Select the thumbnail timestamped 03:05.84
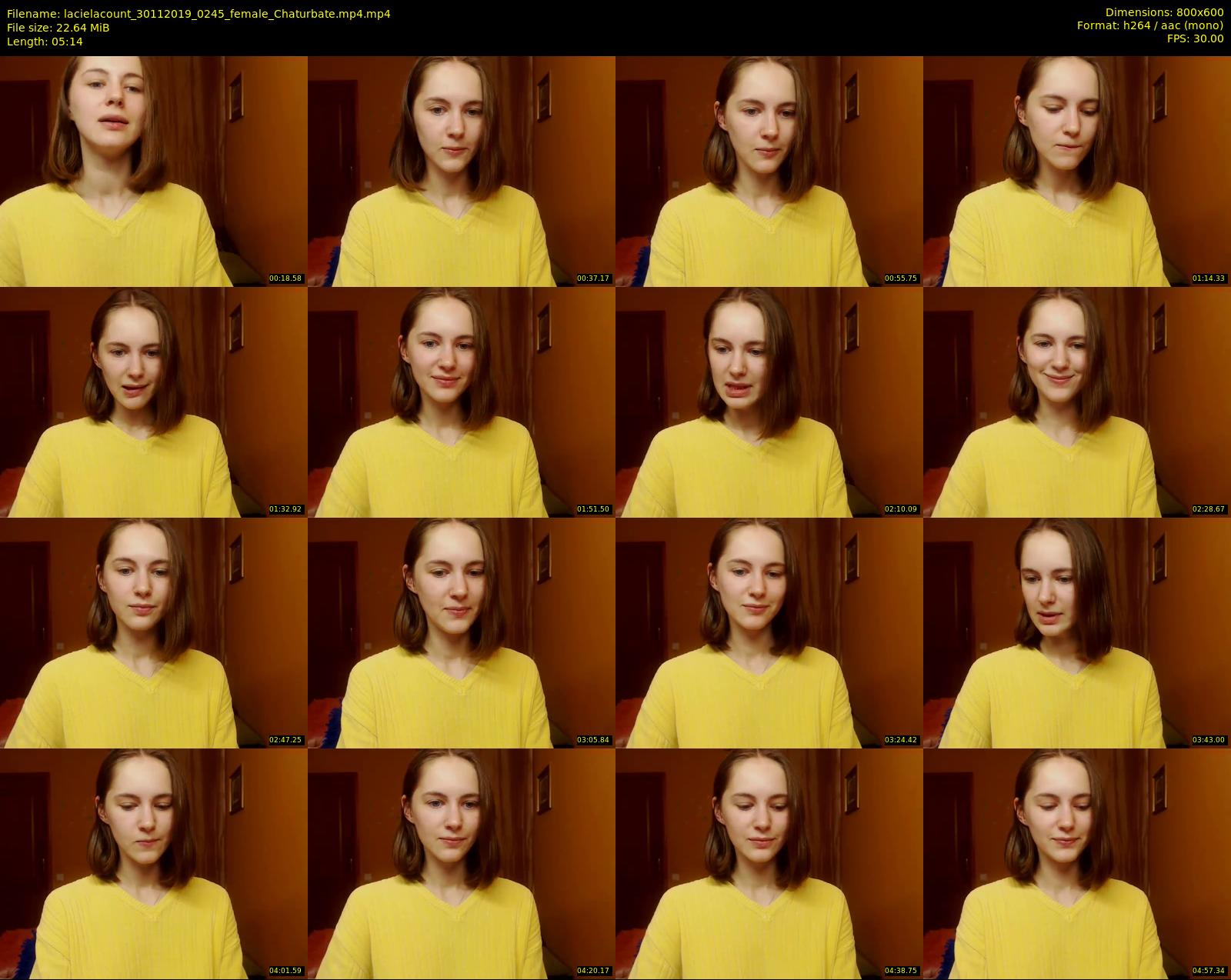Screen dimensions: 1231x980 coord(462,633)
